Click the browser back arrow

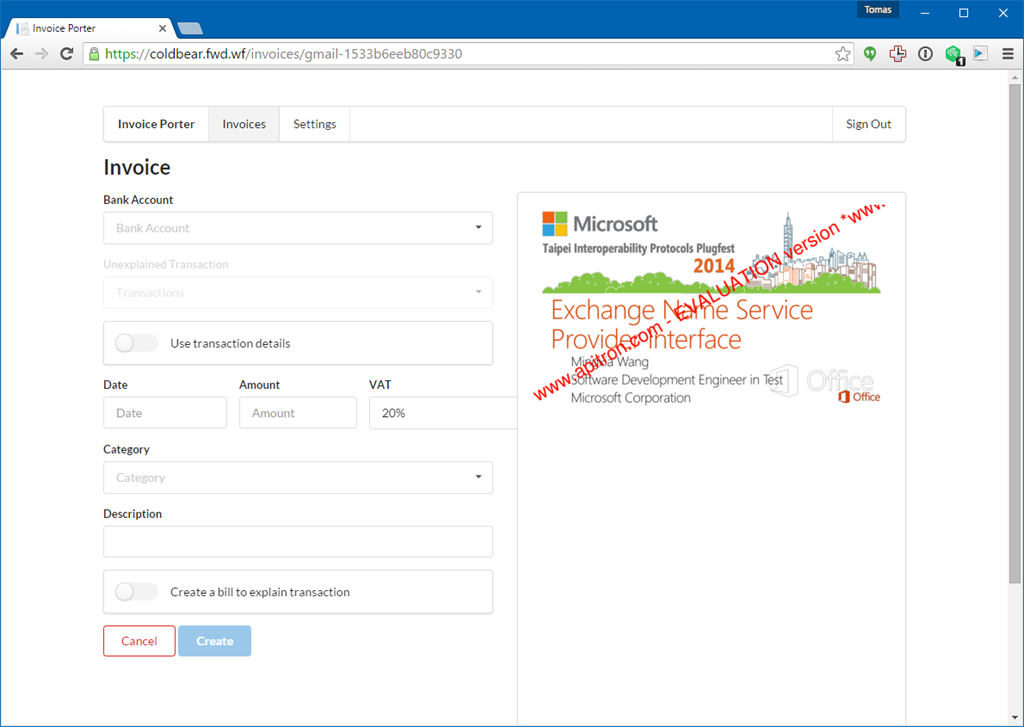tap(17, 54)
